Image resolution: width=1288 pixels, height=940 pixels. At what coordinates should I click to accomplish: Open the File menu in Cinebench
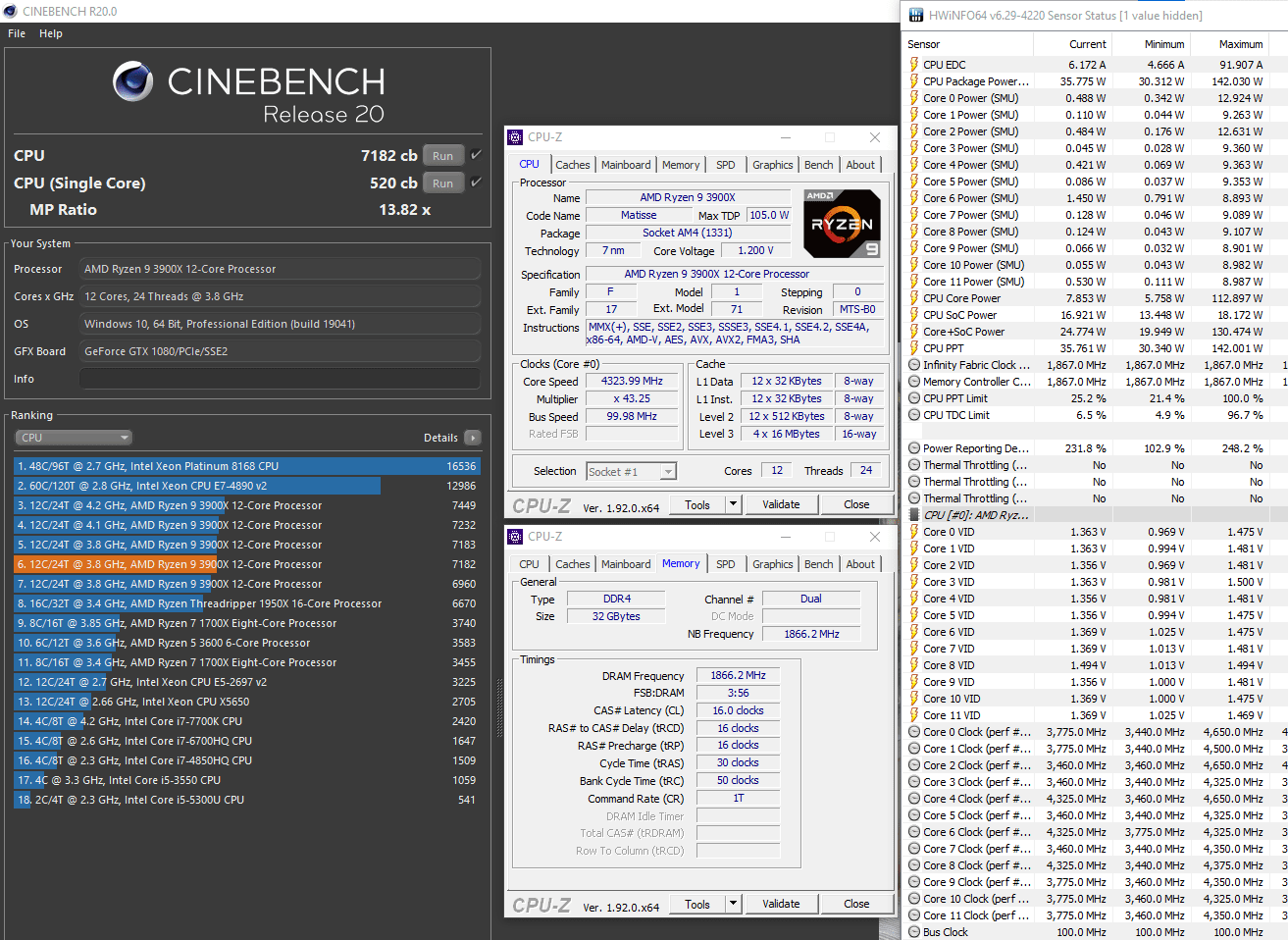tap(17, 33)
